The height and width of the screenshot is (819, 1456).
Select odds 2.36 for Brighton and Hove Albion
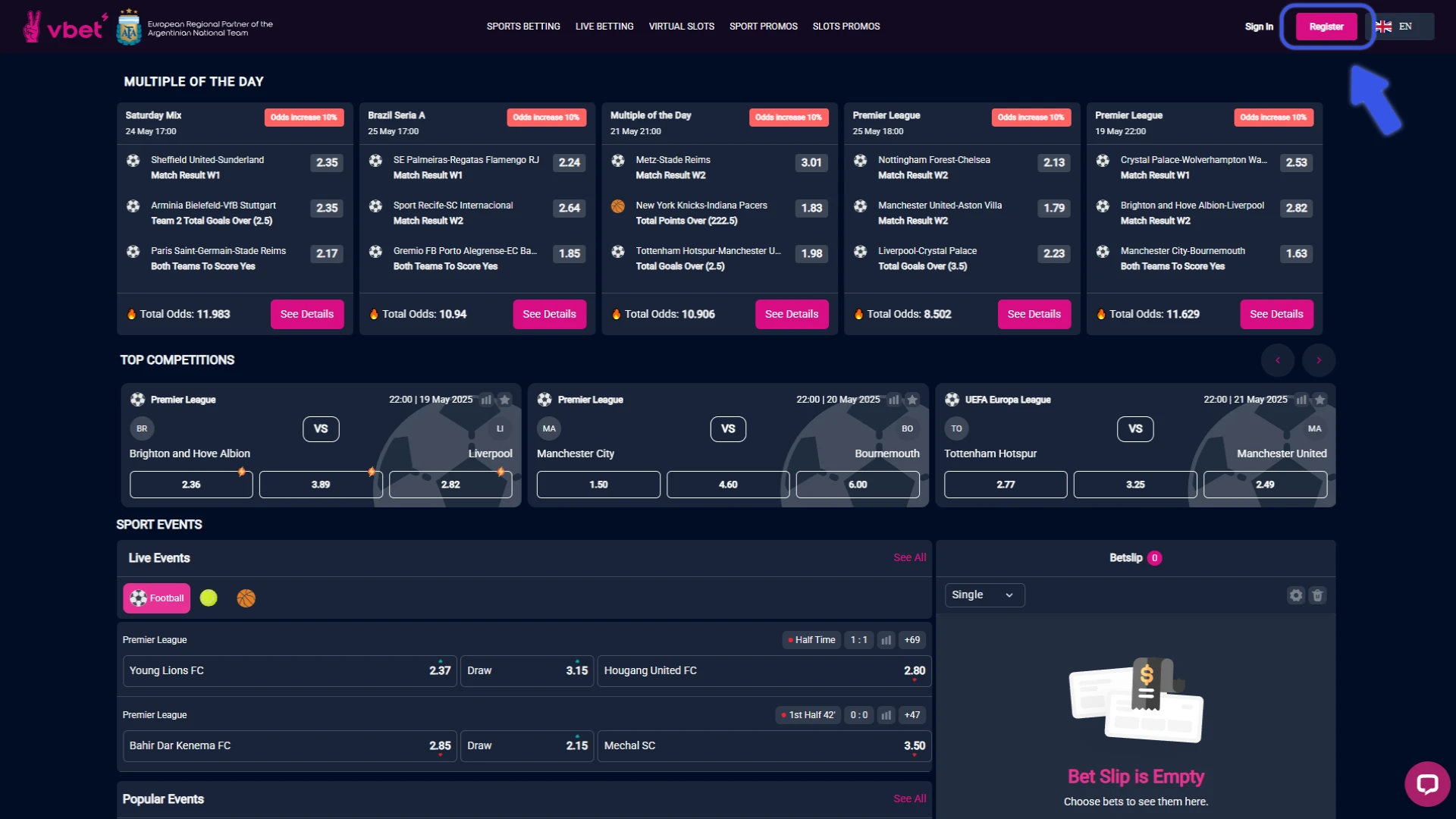click(x=190, y=484)
